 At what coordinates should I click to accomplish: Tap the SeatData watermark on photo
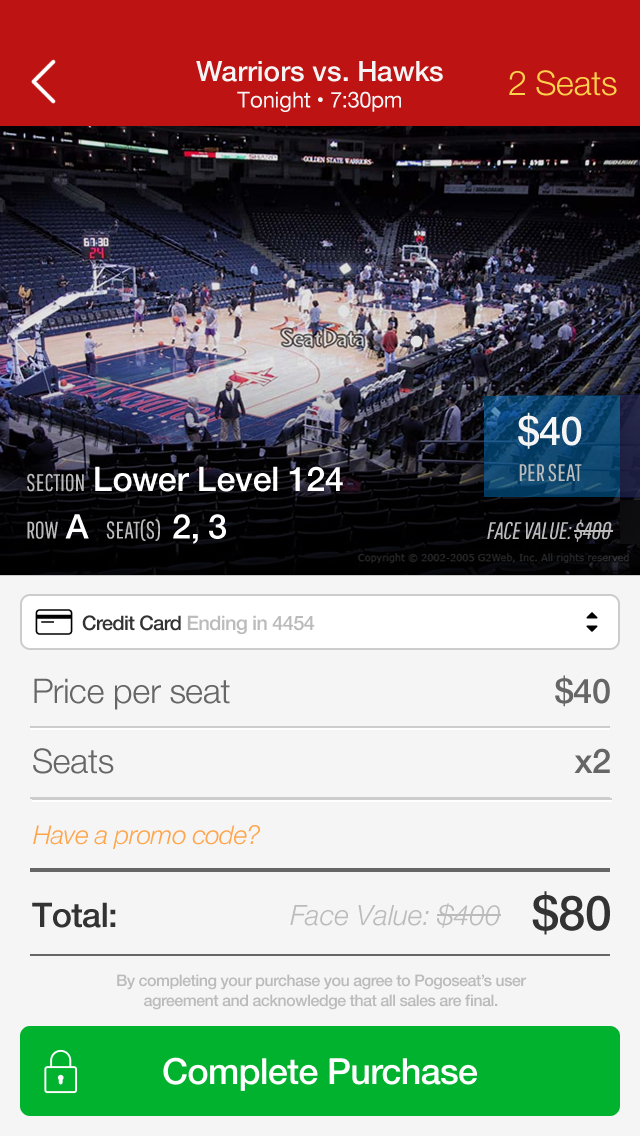click(322, 339)
